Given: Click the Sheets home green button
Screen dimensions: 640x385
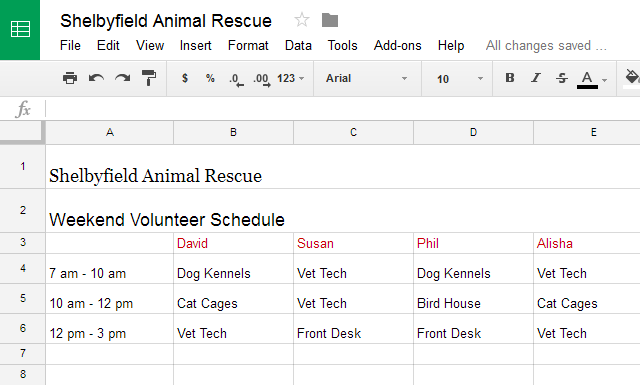Looking at the screenshot, I should click(x=20, y=30).
